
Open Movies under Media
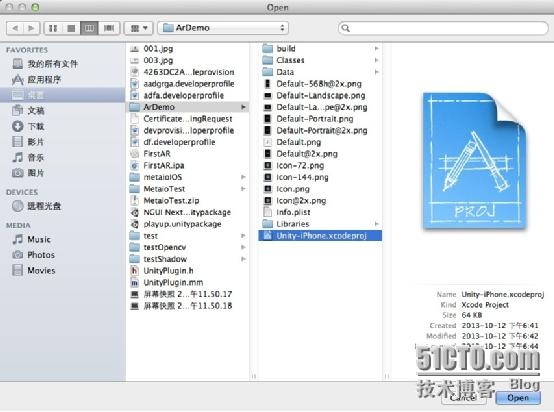62,270
